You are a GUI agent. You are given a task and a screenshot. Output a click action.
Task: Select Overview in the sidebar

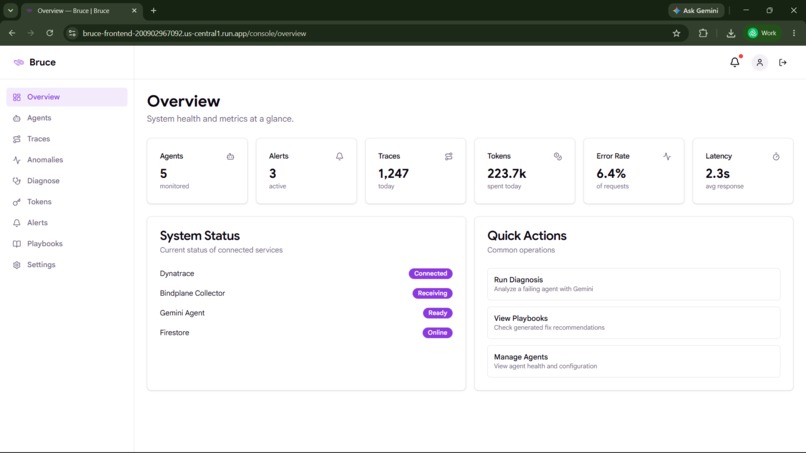67,97
